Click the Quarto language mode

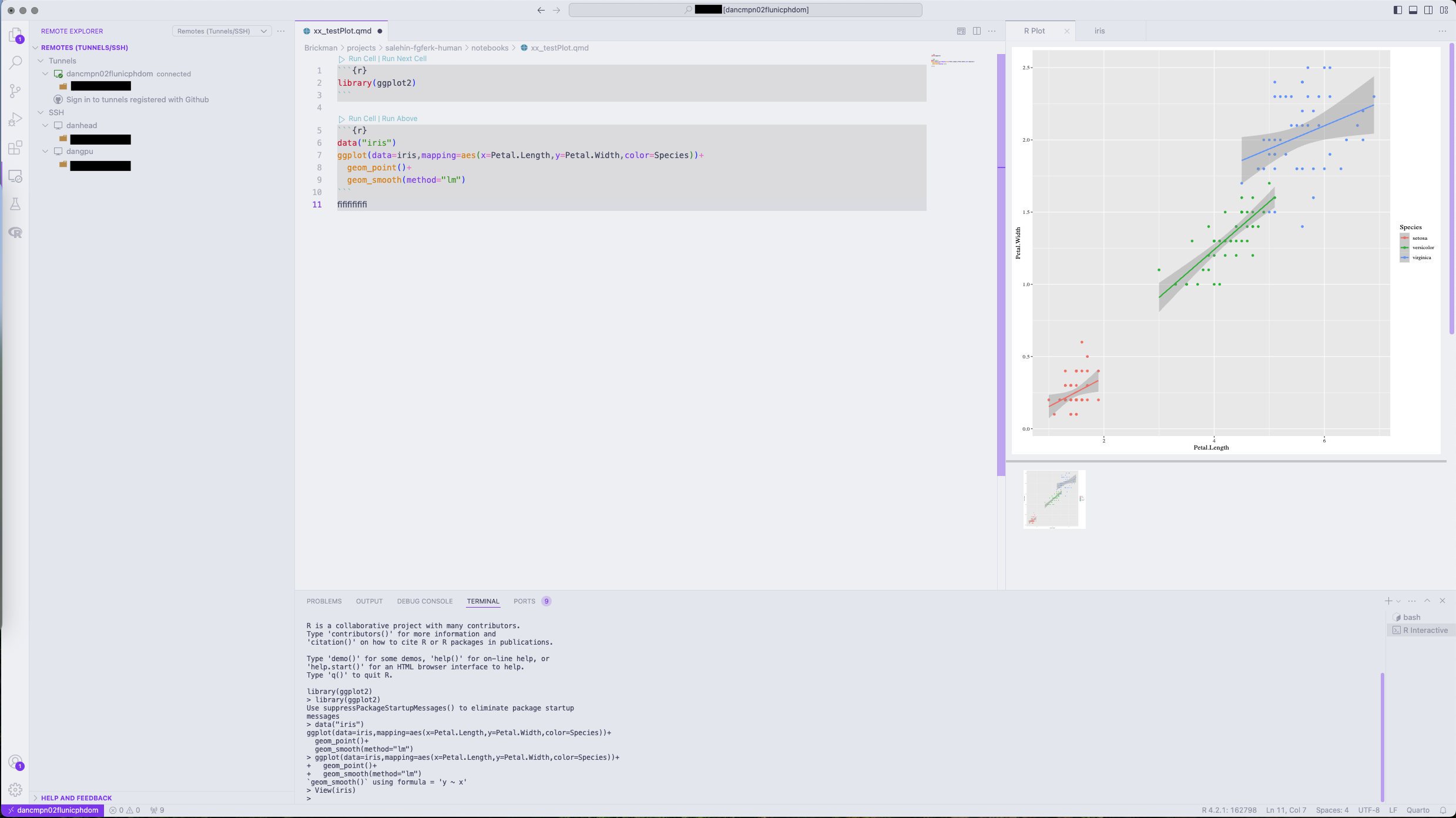click(1418, 810)
